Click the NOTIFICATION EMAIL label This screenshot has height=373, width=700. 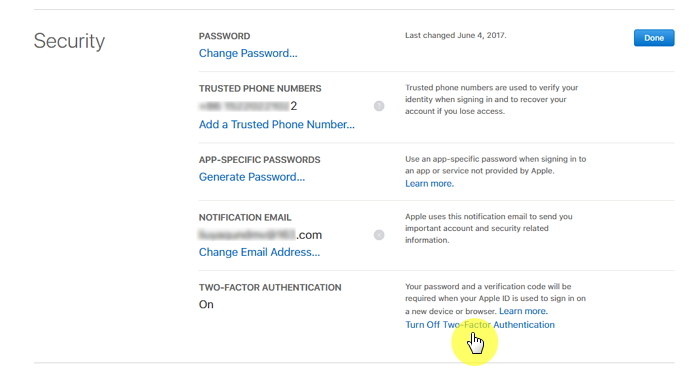click(x=245, y=217)
